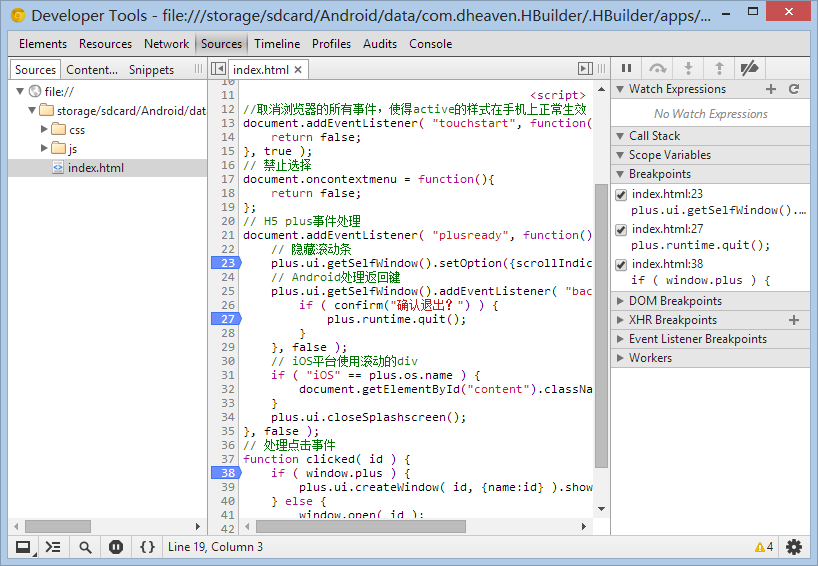Open the Console tab
818x566 pixels.
[x=430, y=44]
